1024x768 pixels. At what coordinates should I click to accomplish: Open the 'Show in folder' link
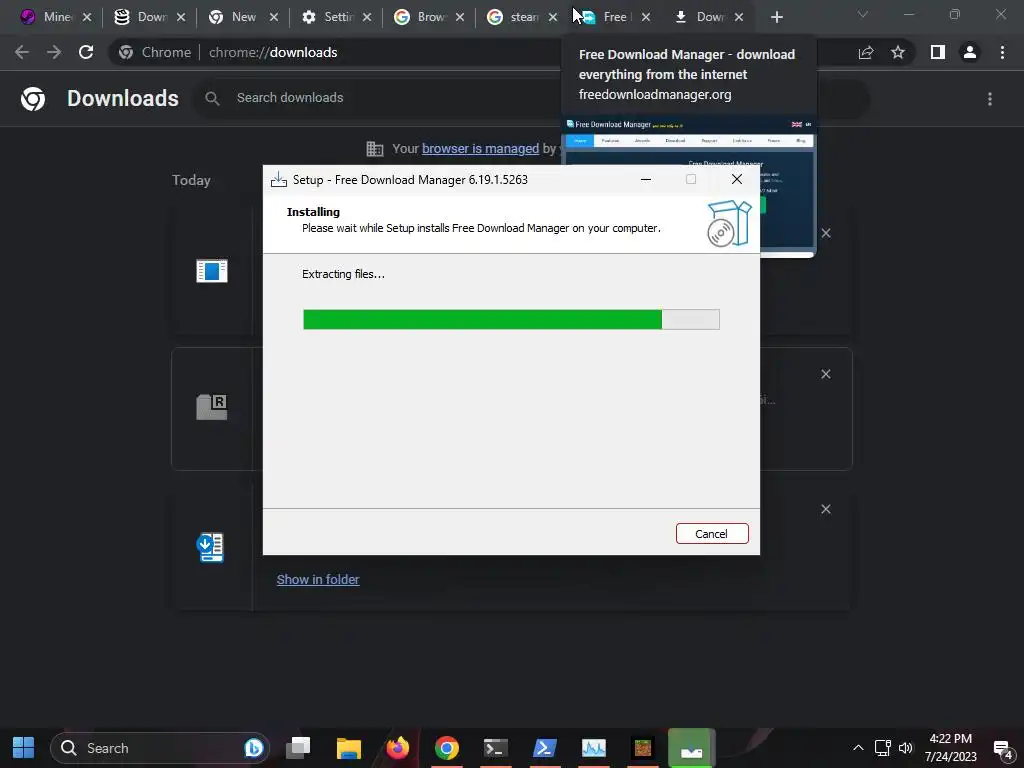(318, 579)
